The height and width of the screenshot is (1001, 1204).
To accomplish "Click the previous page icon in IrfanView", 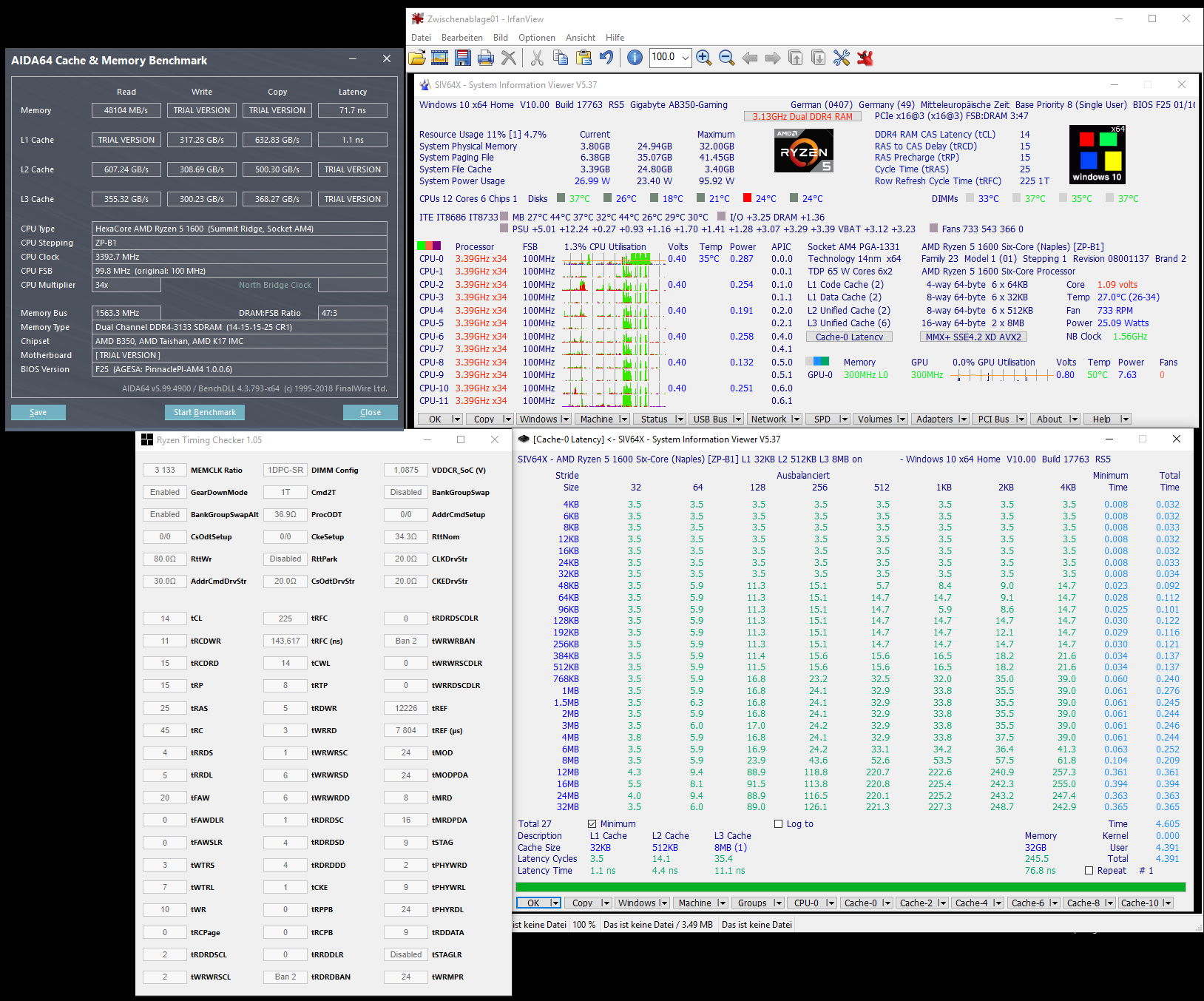I will pyautogui.click(x=796, y=58).
